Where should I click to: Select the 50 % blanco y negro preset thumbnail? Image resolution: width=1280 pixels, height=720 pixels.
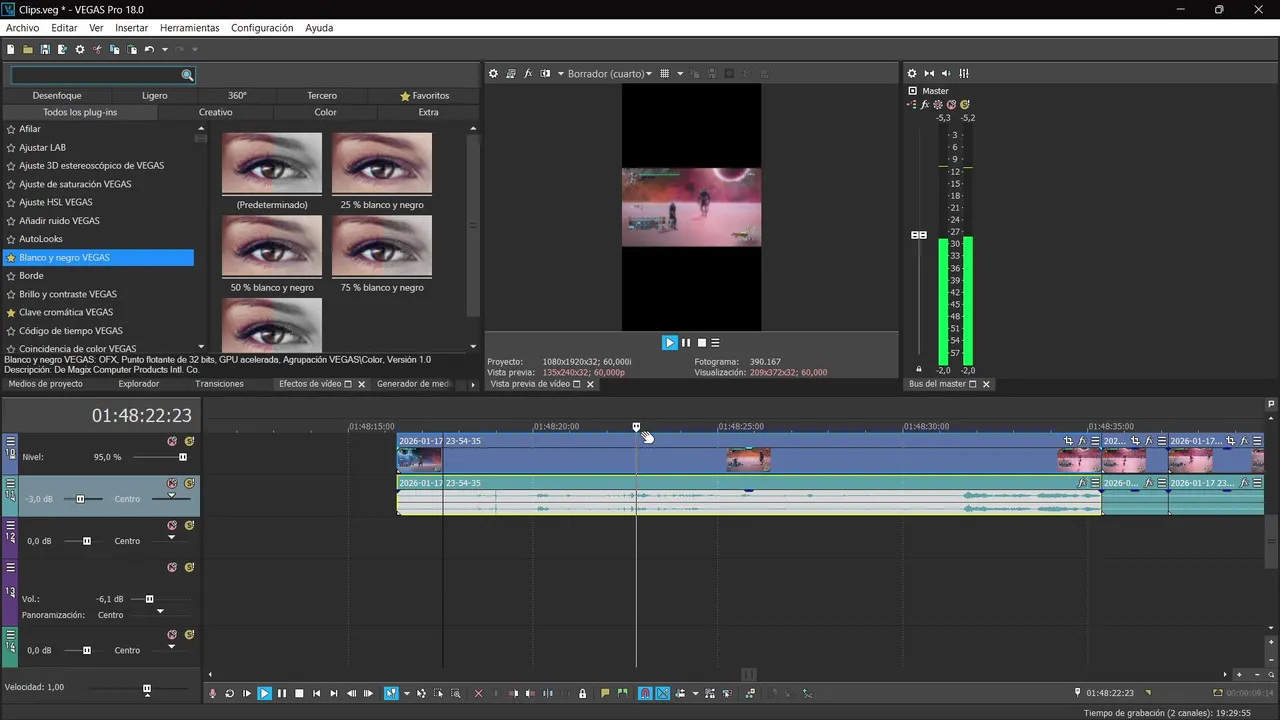click(x=272, y=248)
